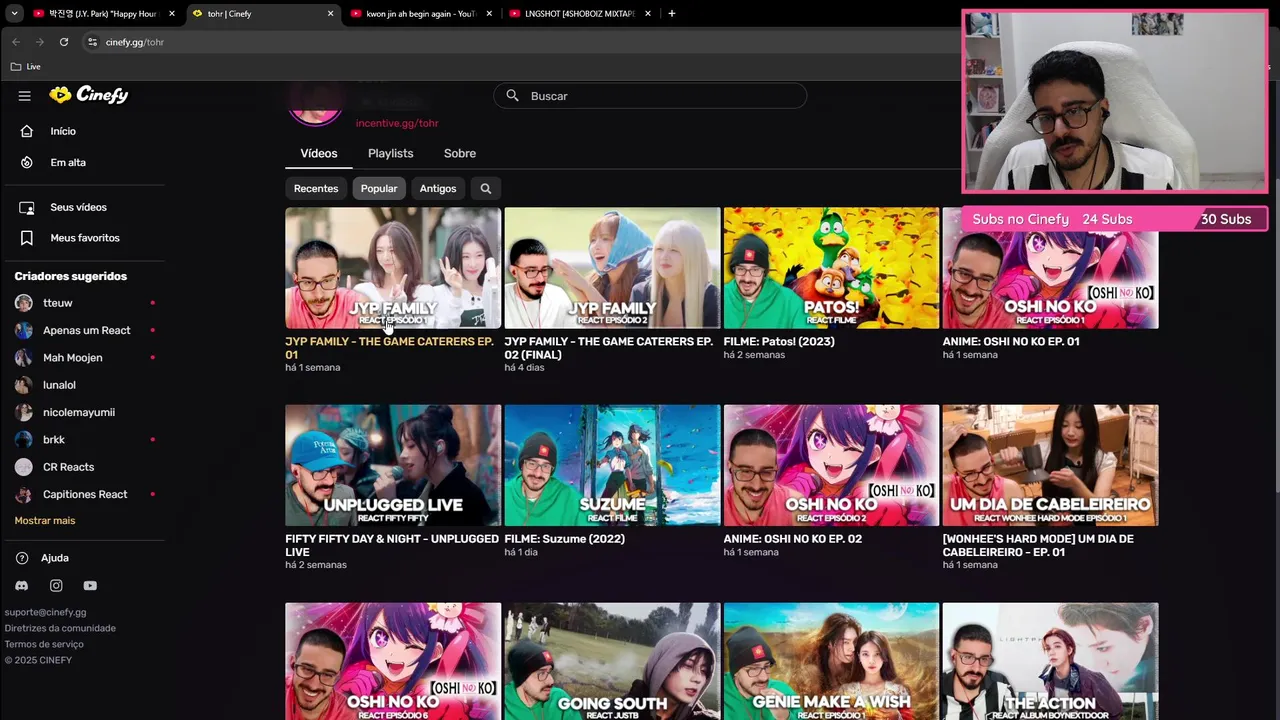1280x720 pixels.
Task: Open Patos! film thumbnail
Action: 831,268
